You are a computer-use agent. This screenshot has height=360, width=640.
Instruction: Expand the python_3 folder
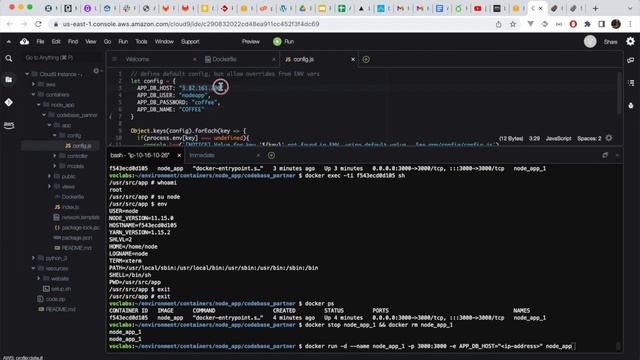click(33, 258)
